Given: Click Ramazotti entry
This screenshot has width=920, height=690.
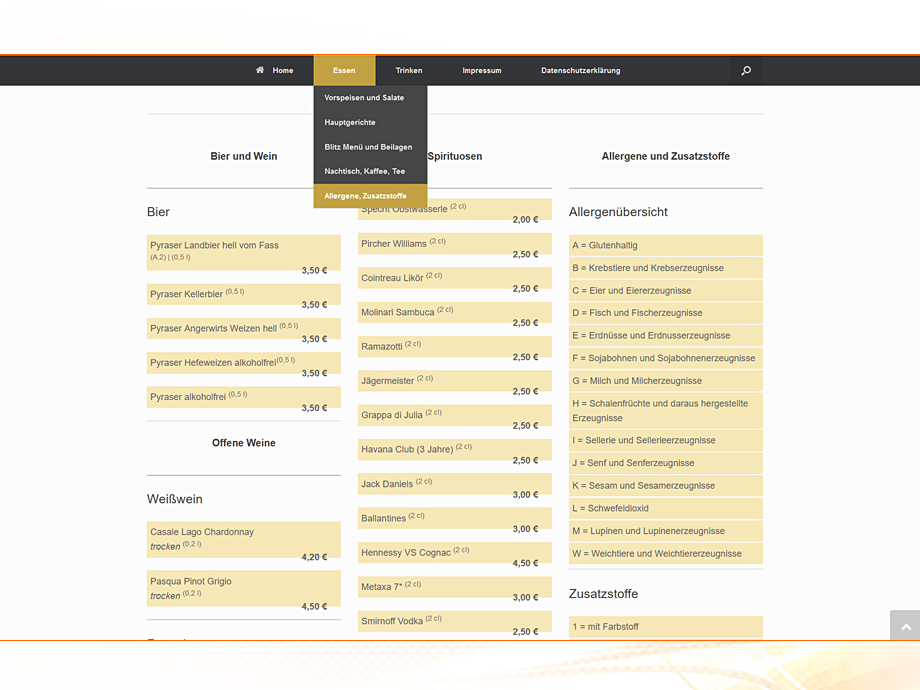Looking at the screenshot, I should coord(455,347).
